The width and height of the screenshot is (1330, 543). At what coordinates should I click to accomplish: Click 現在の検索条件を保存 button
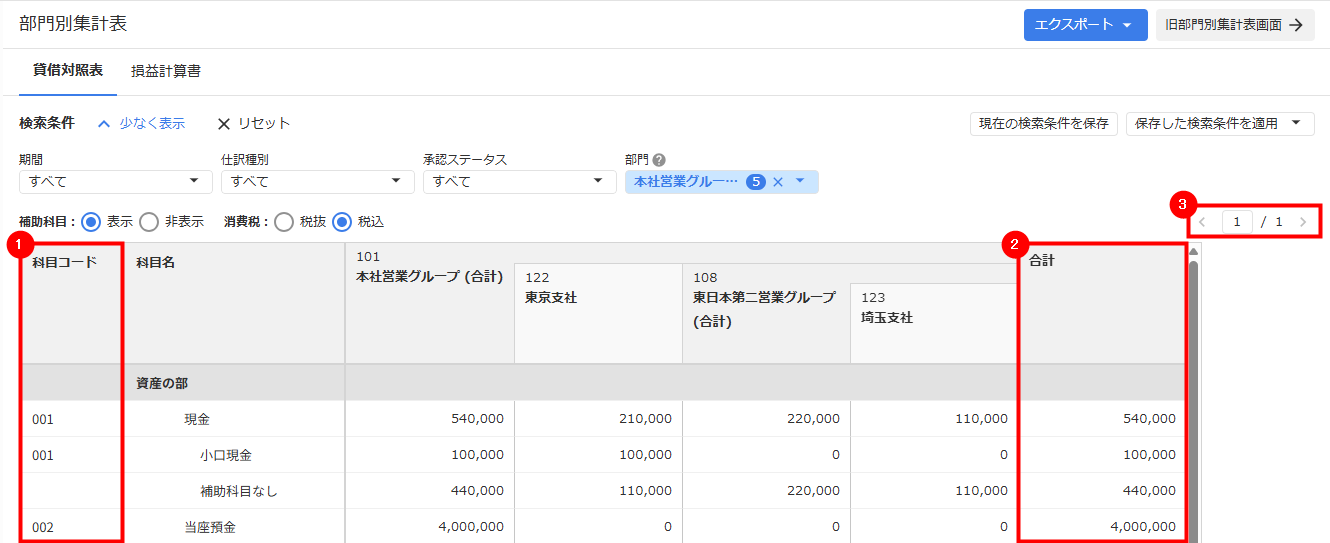pos(1043,123)
